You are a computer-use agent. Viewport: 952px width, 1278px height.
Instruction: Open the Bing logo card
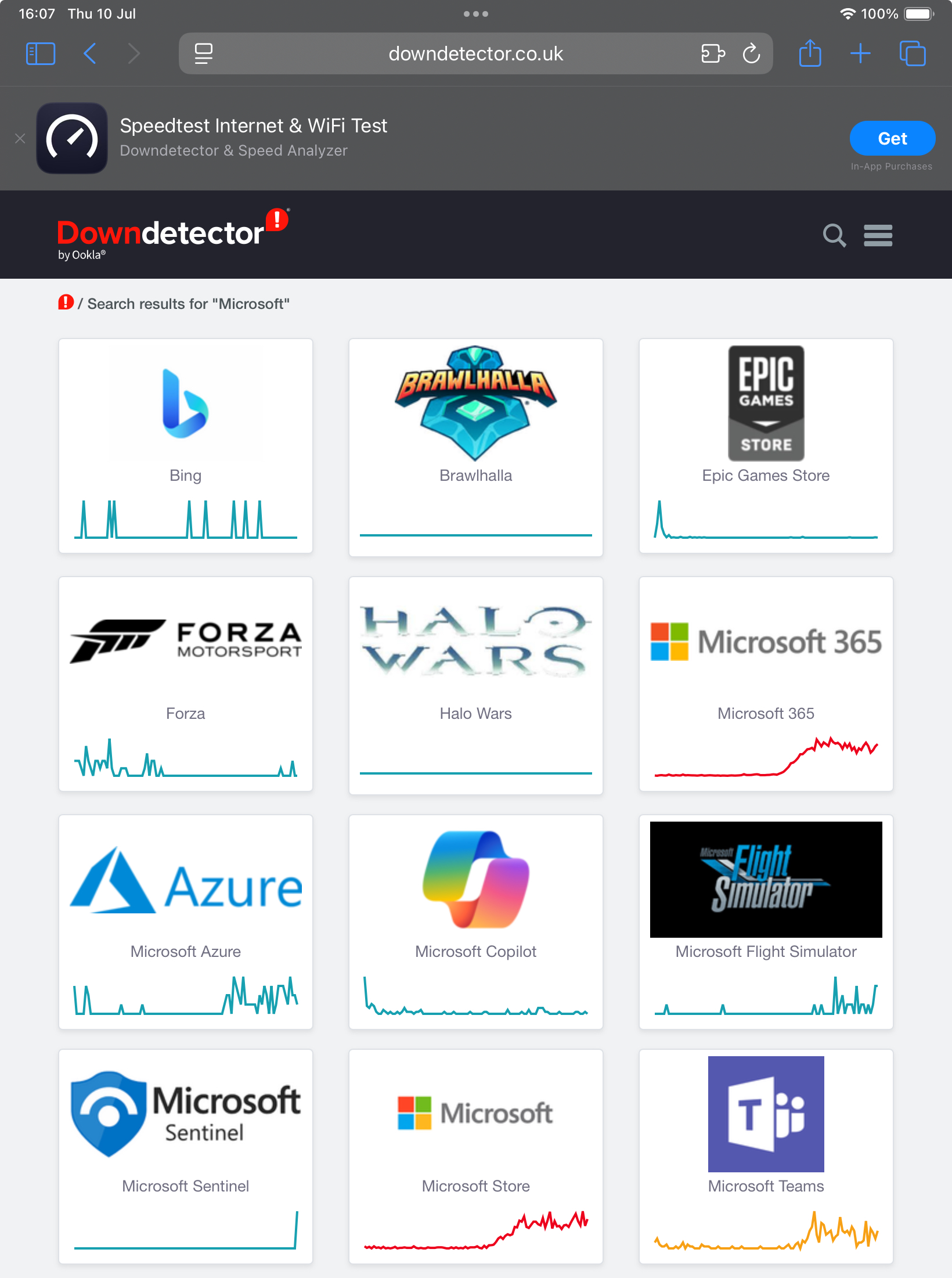pyautogui.click(x=186, y=404)
